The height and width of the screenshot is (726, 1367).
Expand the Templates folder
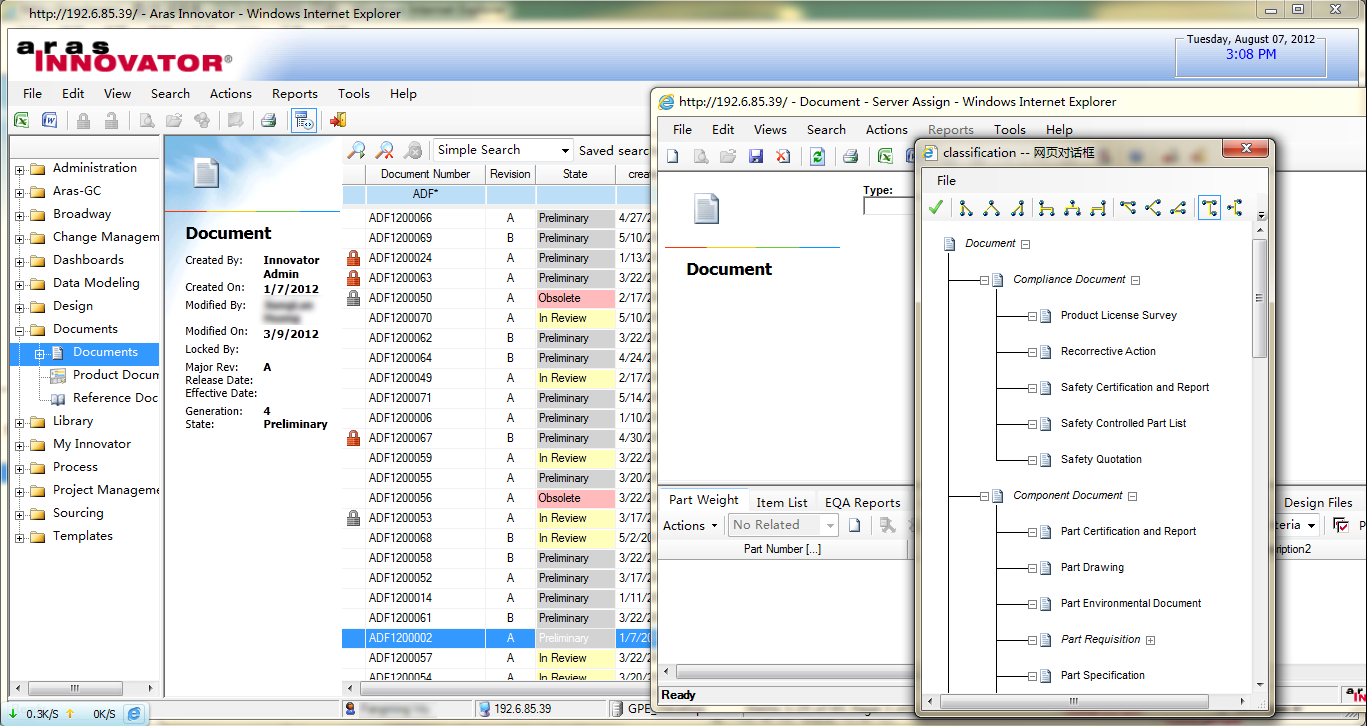coord(19,537)
